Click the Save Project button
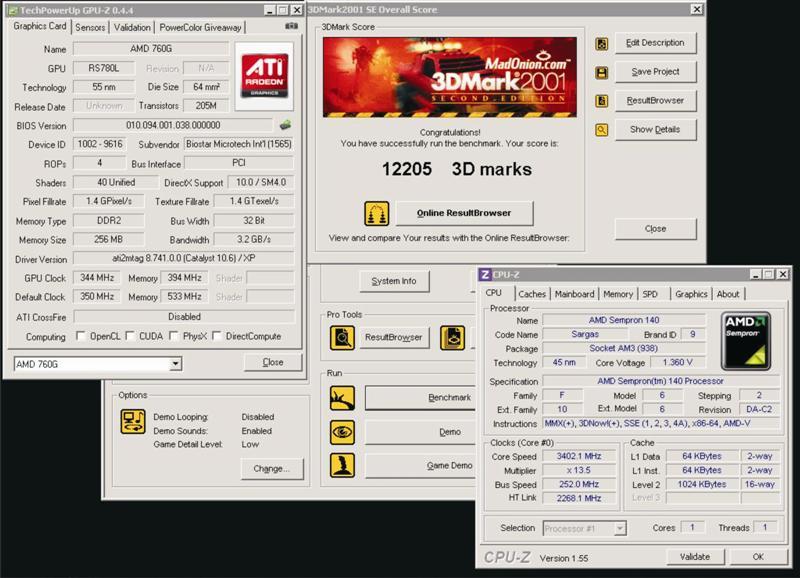The image size is (800, 578). 655,72
